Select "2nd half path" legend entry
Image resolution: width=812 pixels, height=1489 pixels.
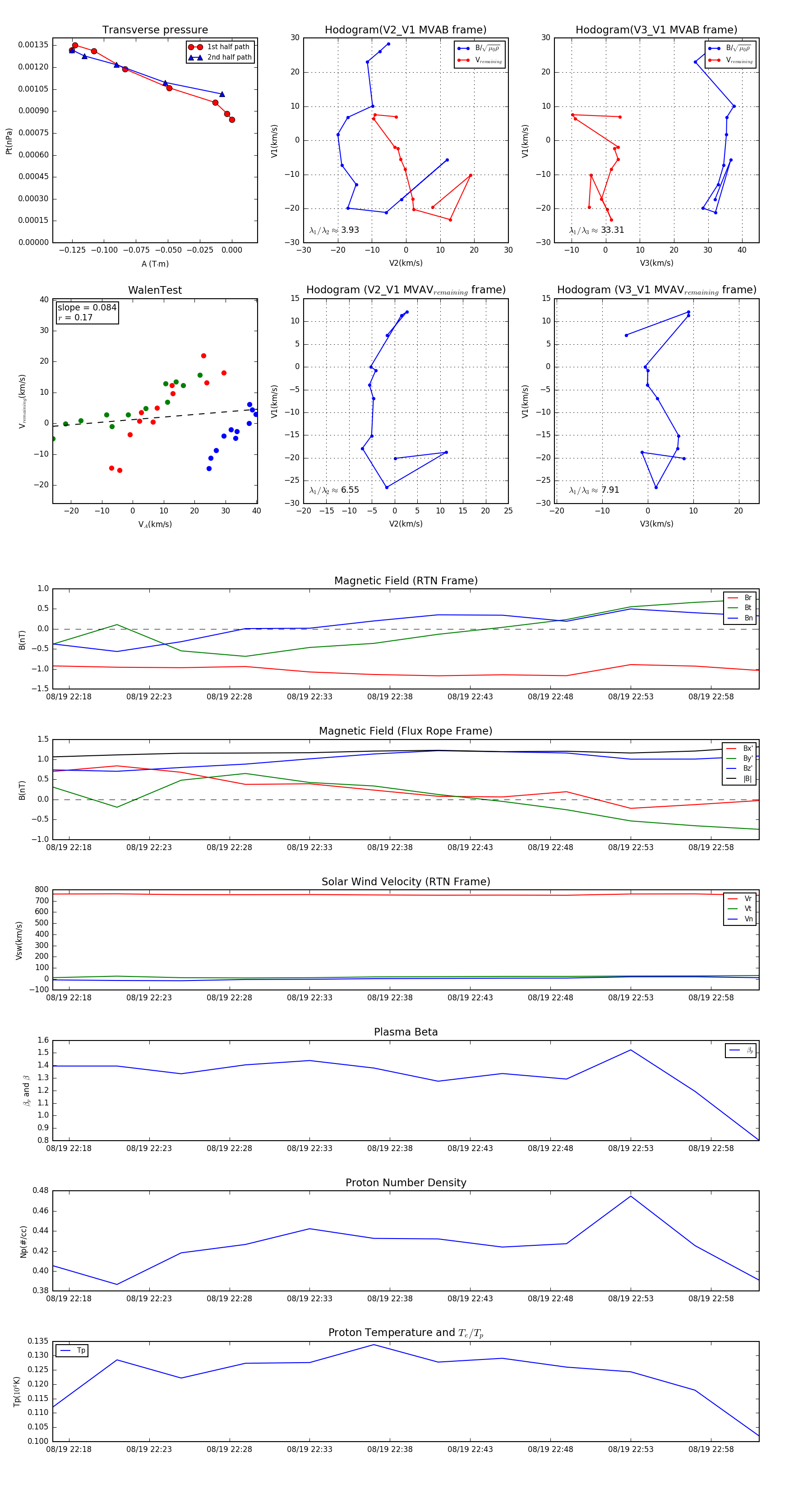click(x=220, y=57)
